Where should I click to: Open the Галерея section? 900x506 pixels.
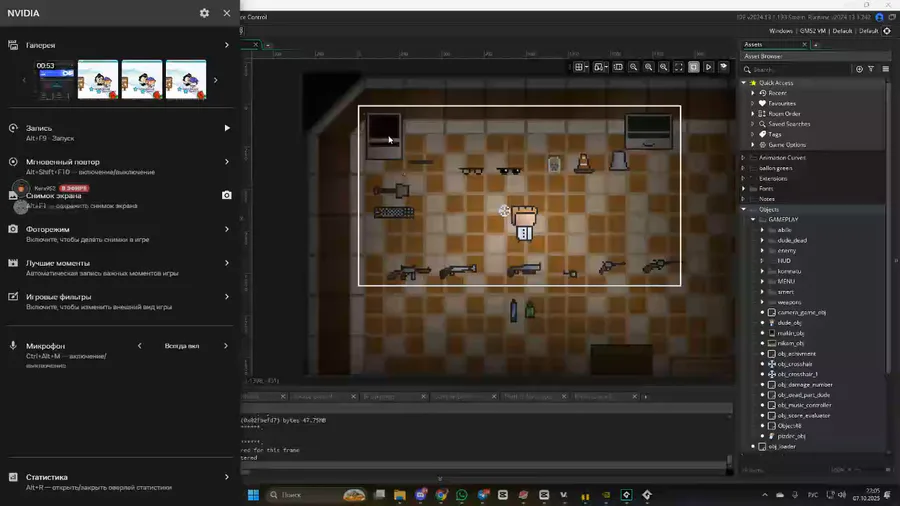coord(119,45)
